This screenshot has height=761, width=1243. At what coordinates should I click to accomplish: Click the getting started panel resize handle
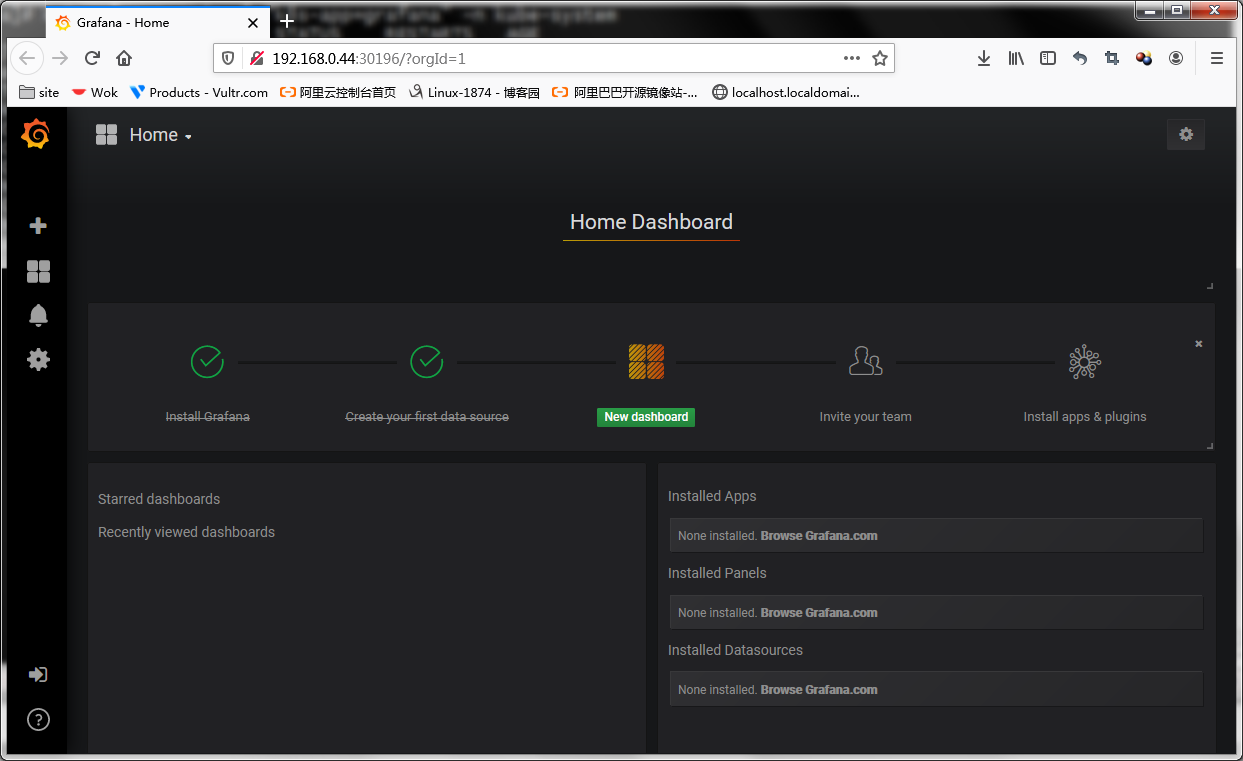point(1209,445)
